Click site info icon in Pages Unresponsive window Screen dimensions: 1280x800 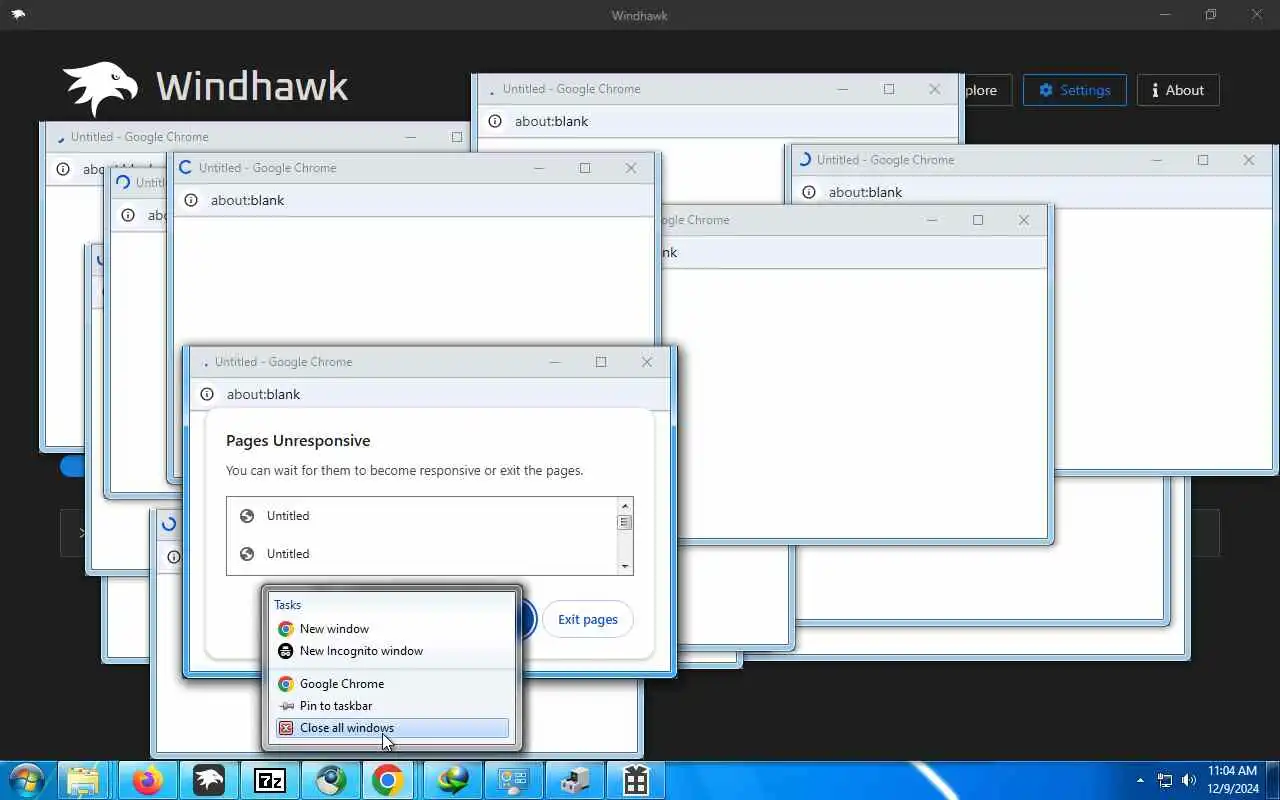tap(207, 394)
